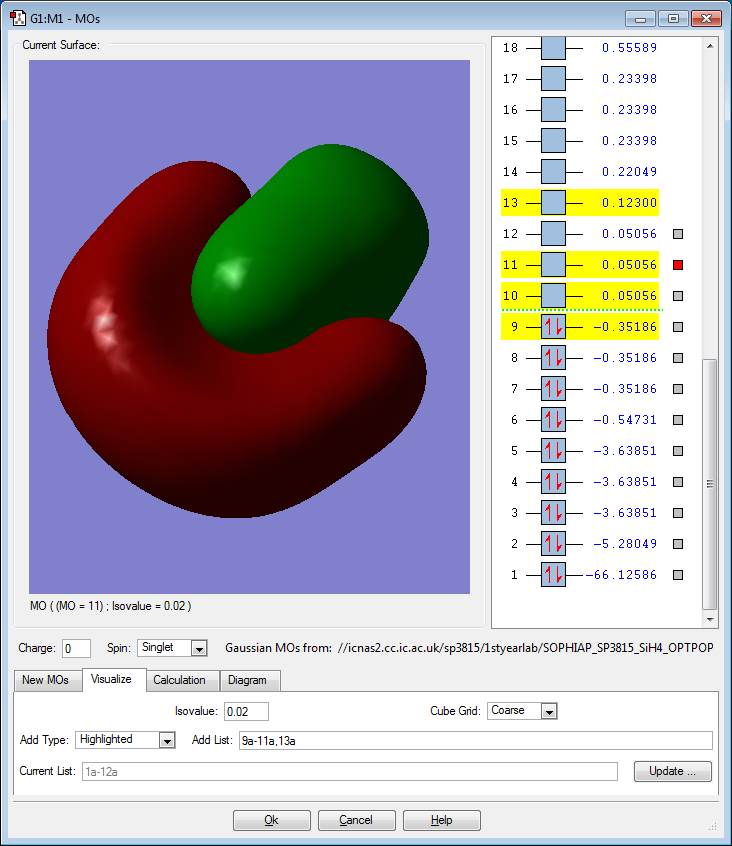Select the highlighted orbital box for MO 13

click(x=553, y=203)
